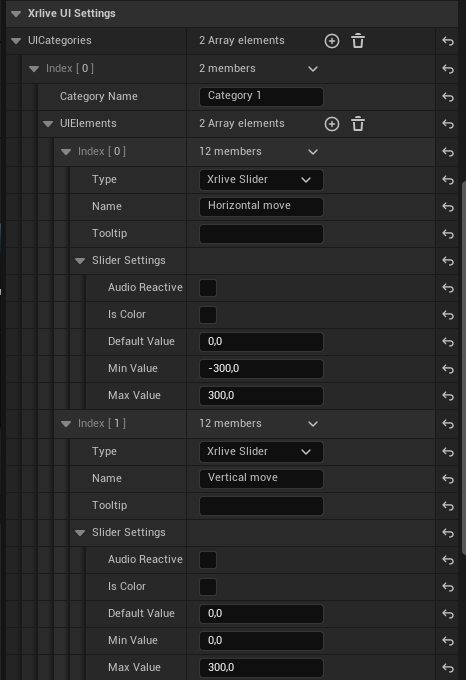Edit Name field containing Vertical move
466x680 pixels.
261,479
